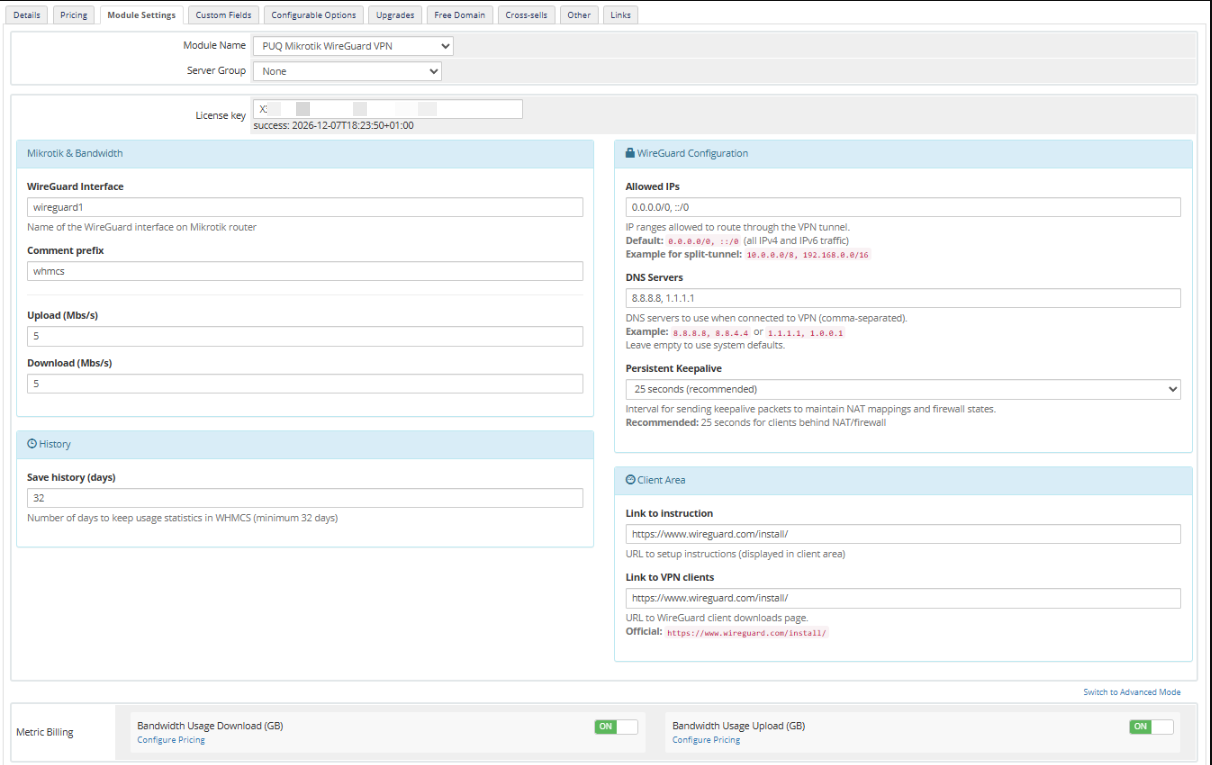
Task: Switch to the Pricing tab
Action: pyautogui.click(x=73, y=15)
